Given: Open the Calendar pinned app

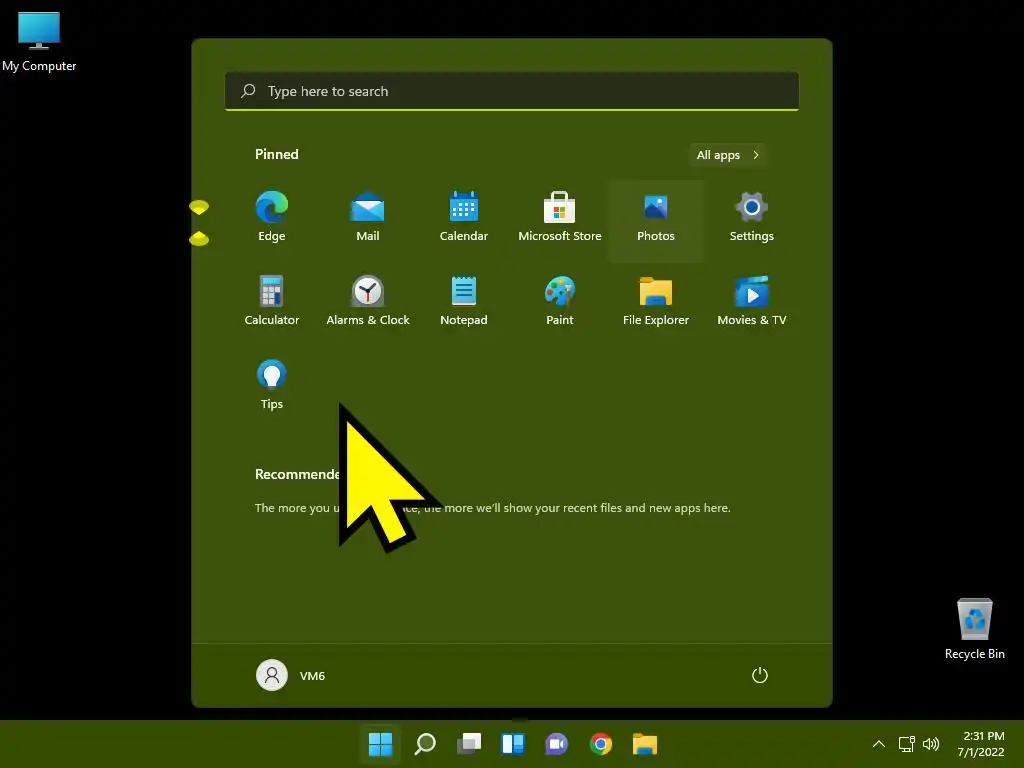Looking at the screenshot, I should point(464,217).
